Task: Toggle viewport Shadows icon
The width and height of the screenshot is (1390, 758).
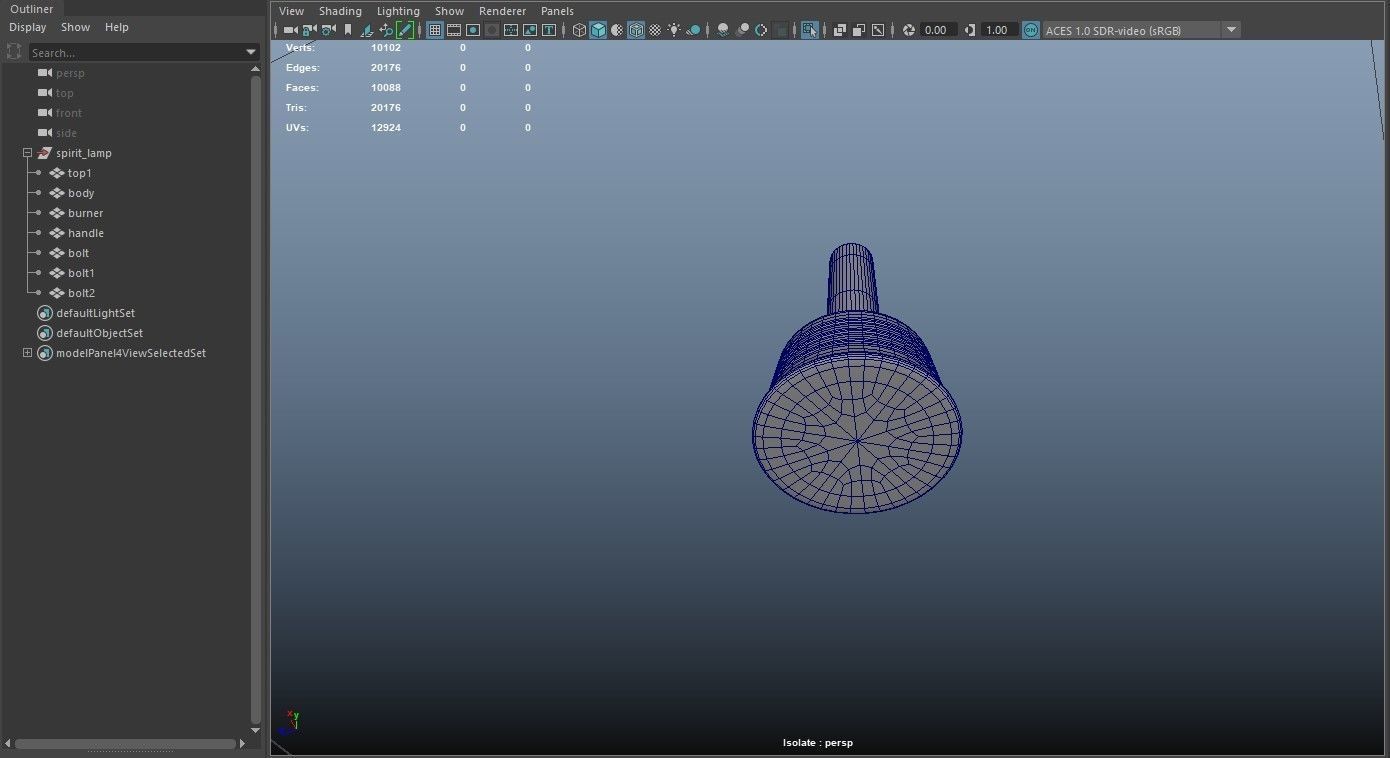Action: [692, 30]
